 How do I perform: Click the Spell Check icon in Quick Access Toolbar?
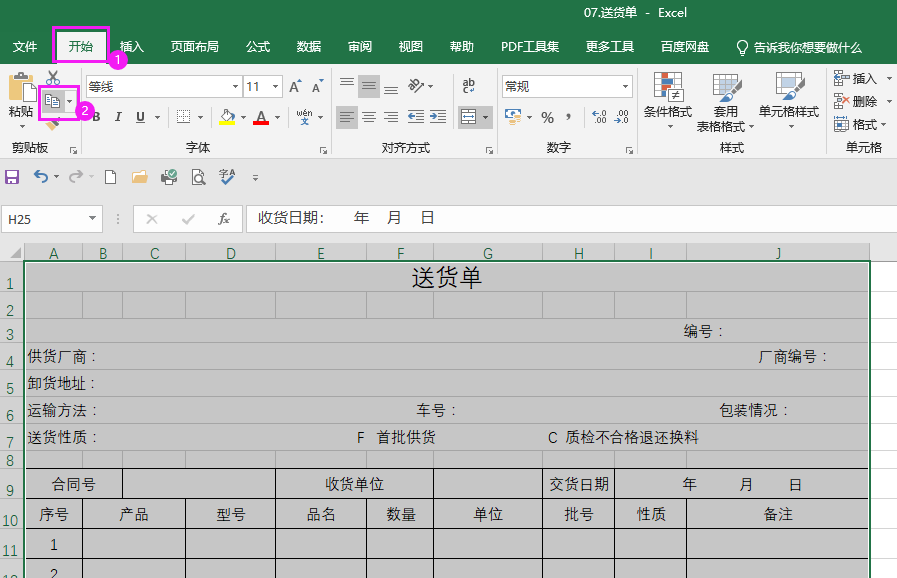coord(227,177)
